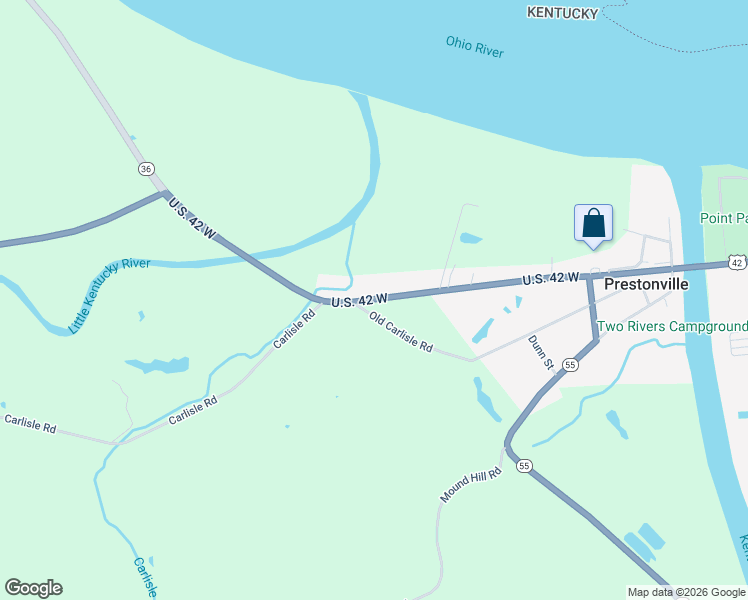Viewport: 748px width, 600px height.
Task: Click the Carlisle creek label at the bottom
Action: [145, 577]
